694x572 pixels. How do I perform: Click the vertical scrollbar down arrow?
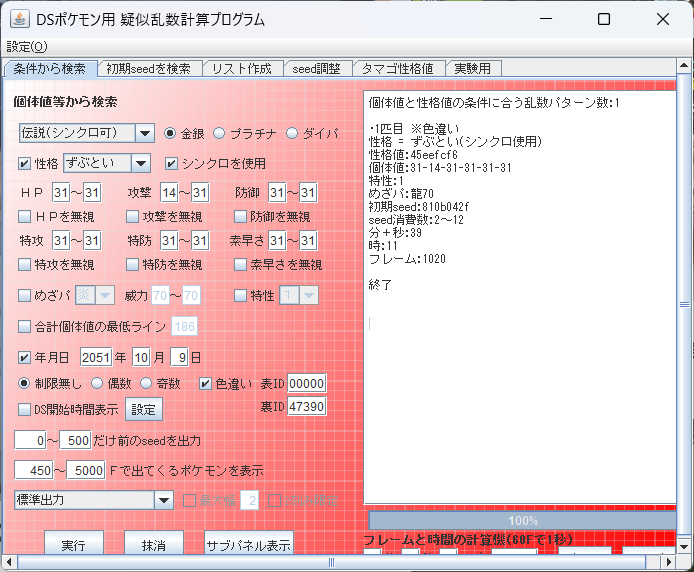(684, 547)
